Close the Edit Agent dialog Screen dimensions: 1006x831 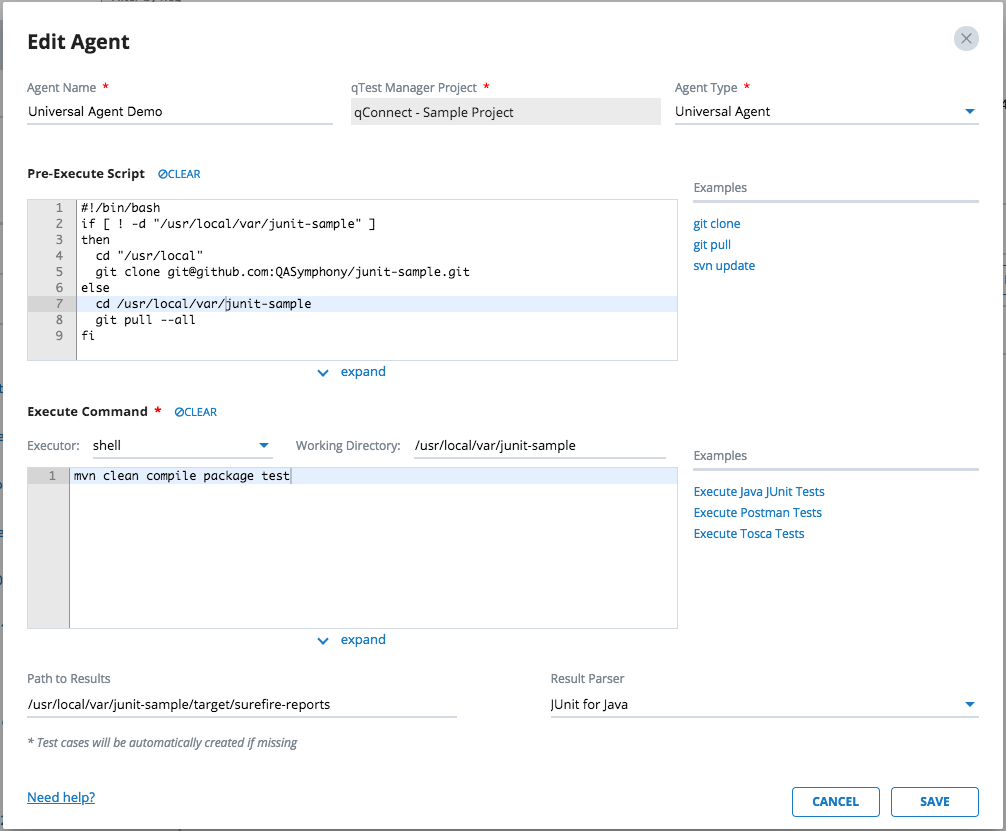[x=965, y=39]
